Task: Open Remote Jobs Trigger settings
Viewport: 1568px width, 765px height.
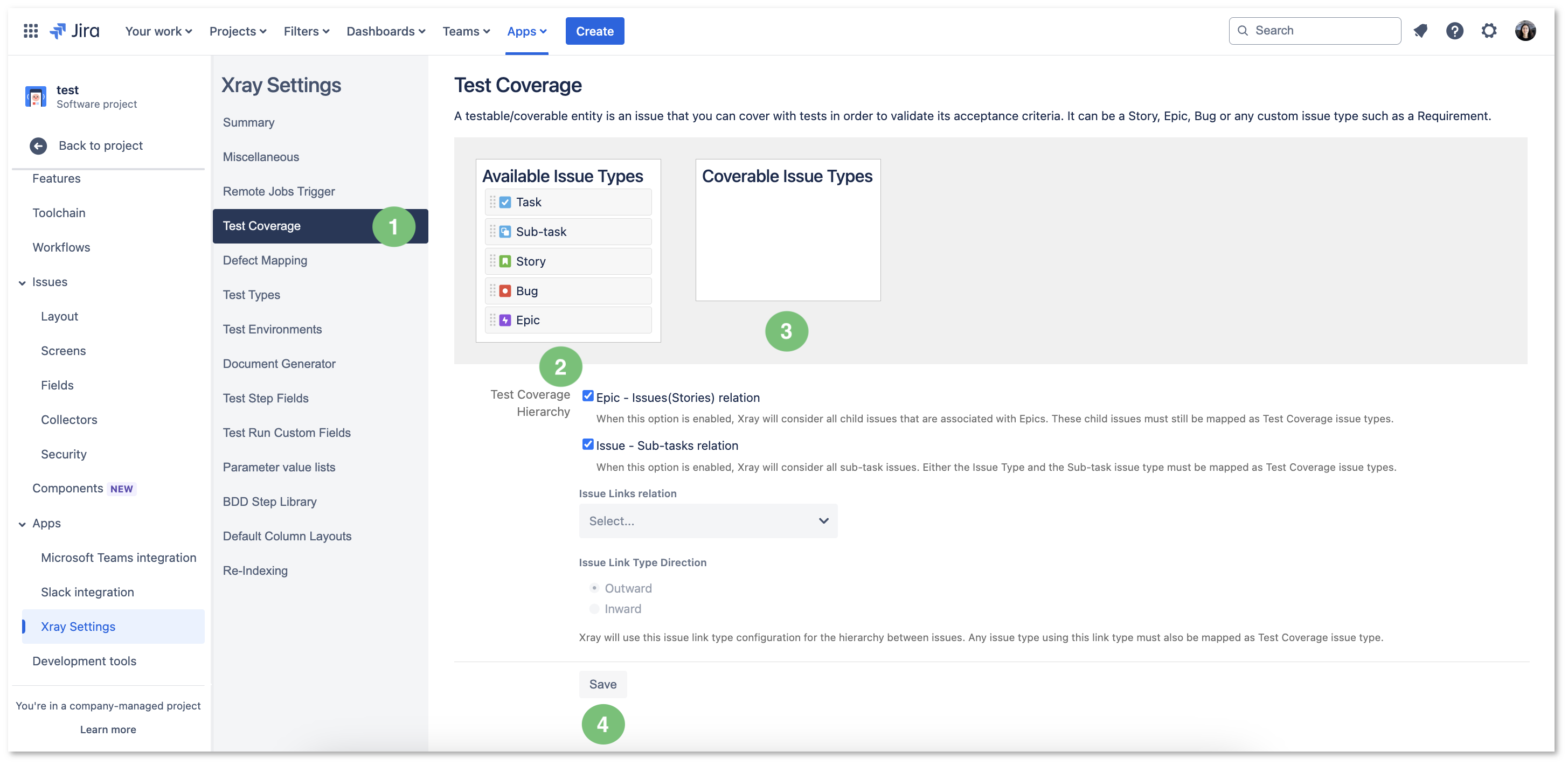Action: pyautogui.click(x=279, y=191)
